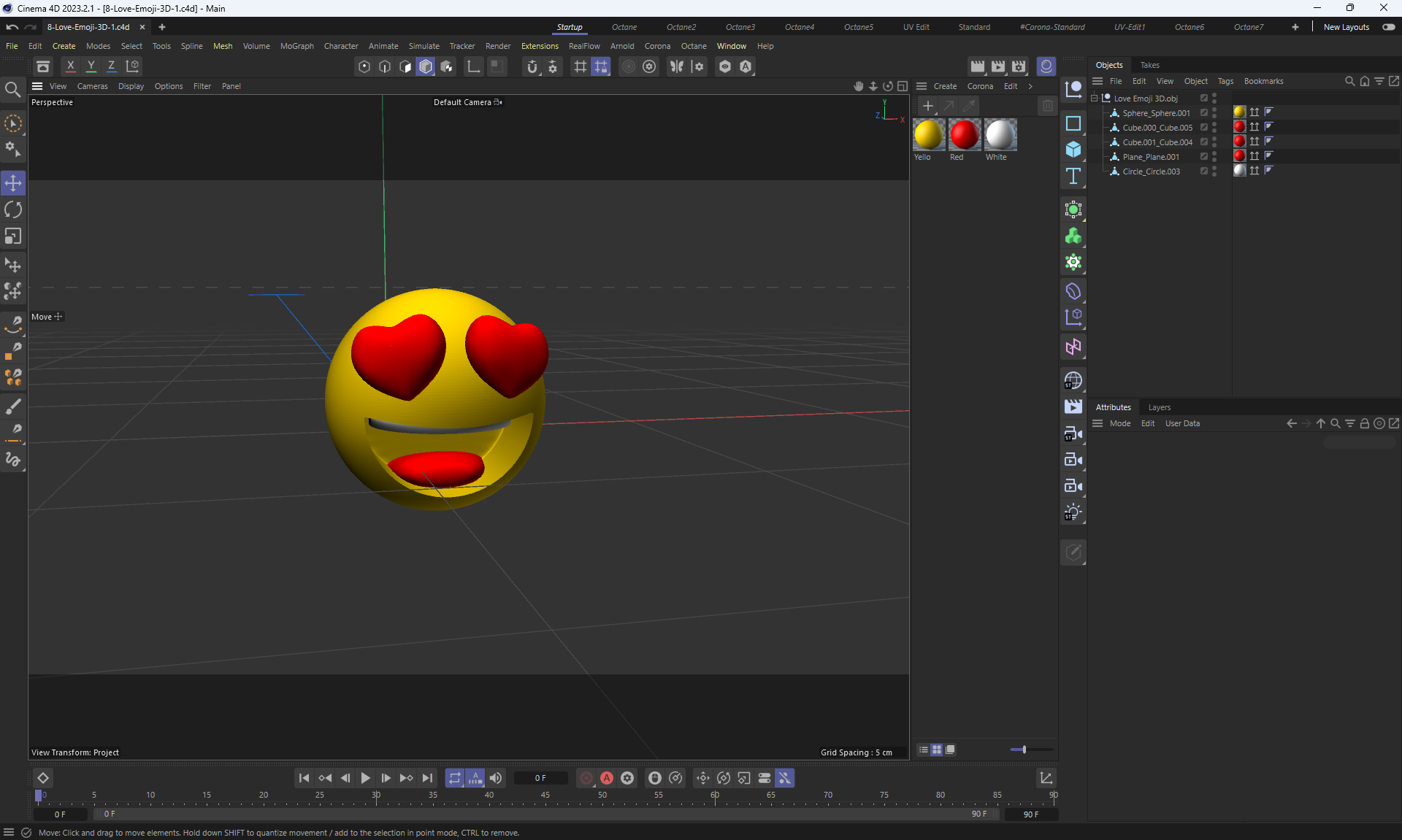Image resolution: width=1402 pixels, height=840 pixels.
Task: Switch to the Takes tab
Action: (1149, 65)
